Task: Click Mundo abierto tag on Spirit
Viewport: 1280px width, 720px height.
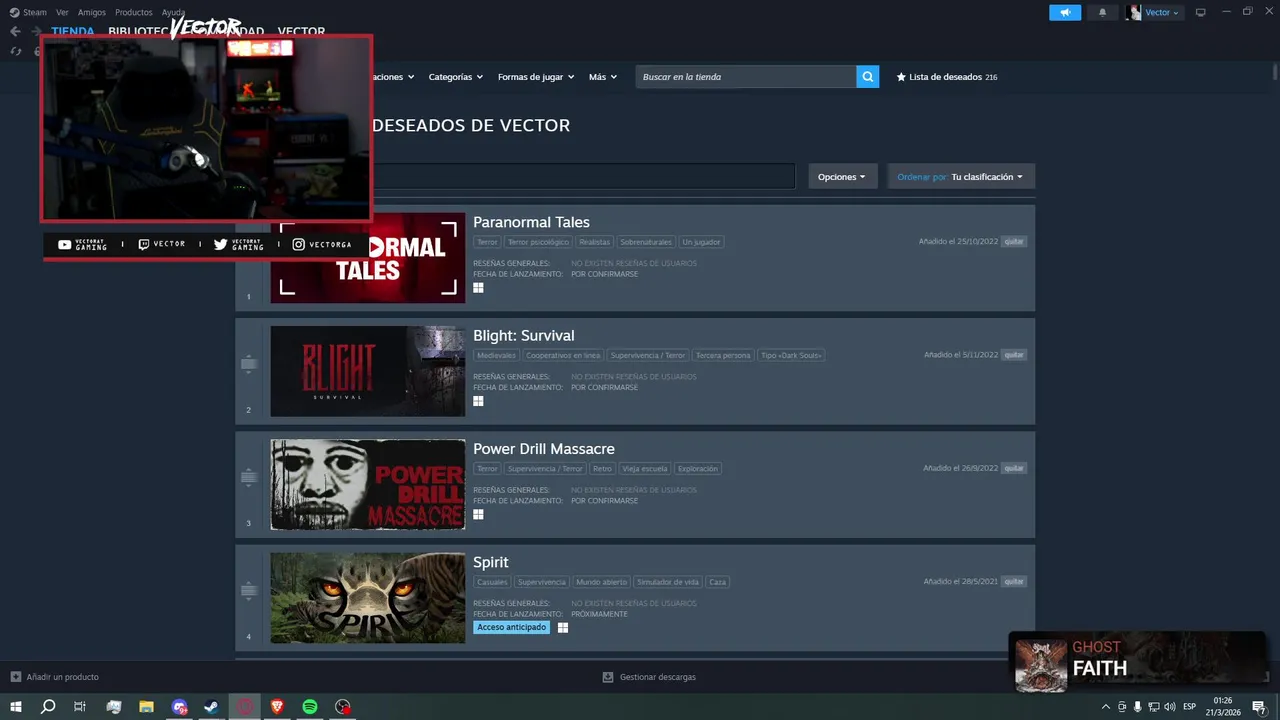Action: [x=602, y=581]
